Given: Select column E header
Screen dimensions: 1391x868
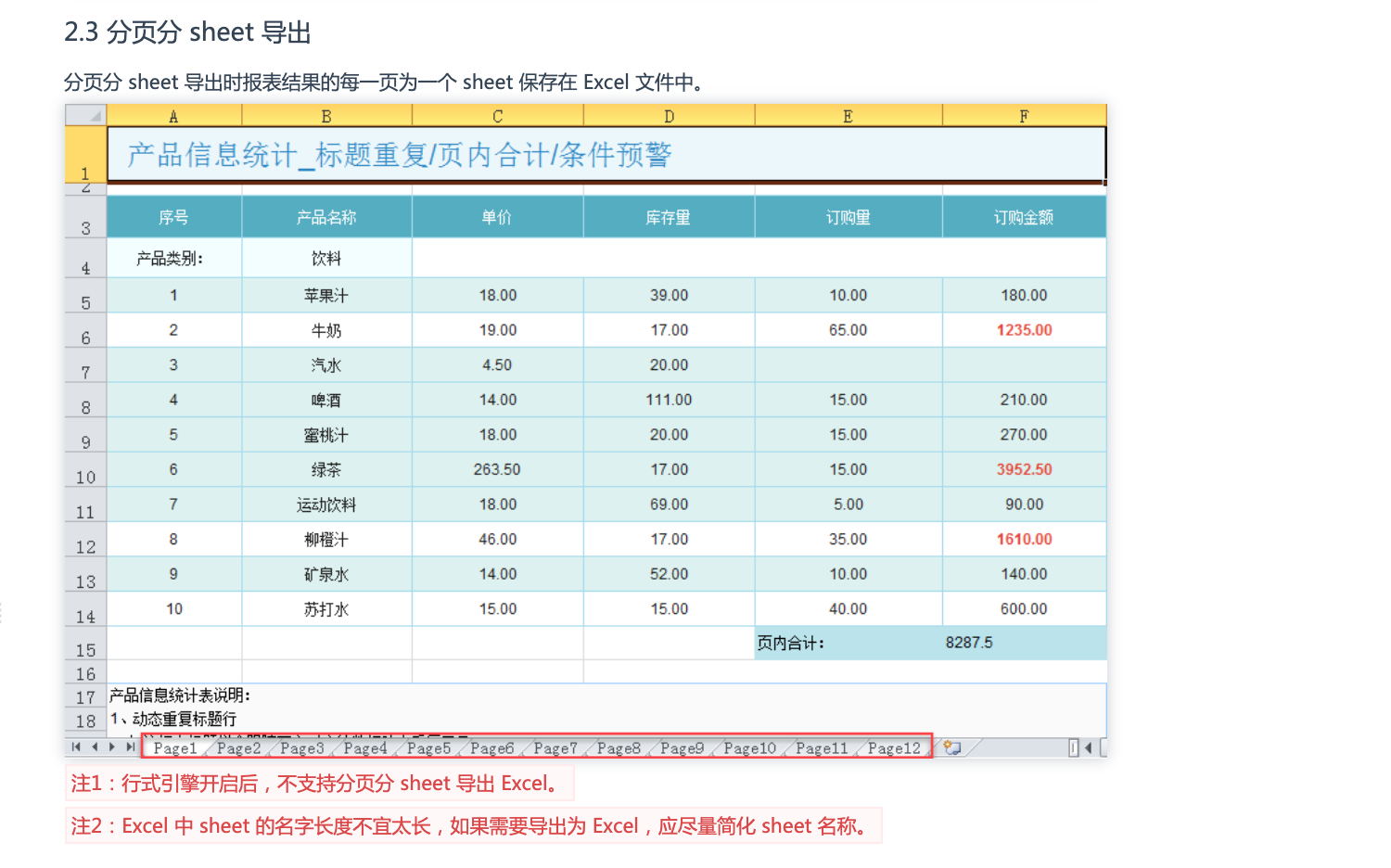Looking at the screenshot, I should pyautogui.click(x=849, y=116).
